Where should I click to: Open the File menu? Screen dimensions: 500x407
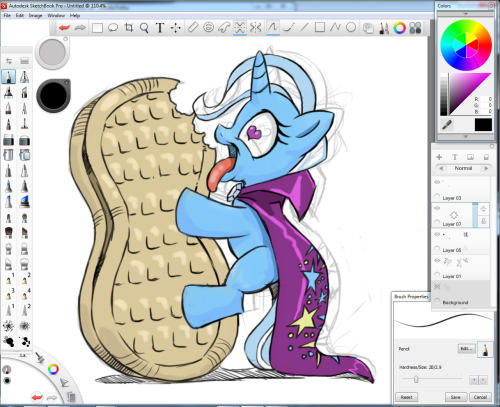pos(7,16)
